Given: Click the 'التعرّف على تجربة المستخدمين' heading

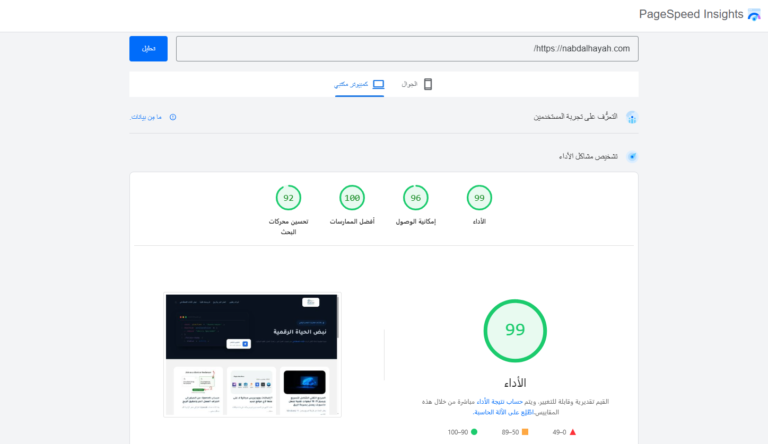Looking at the screenshot, I should coord(576,117).
